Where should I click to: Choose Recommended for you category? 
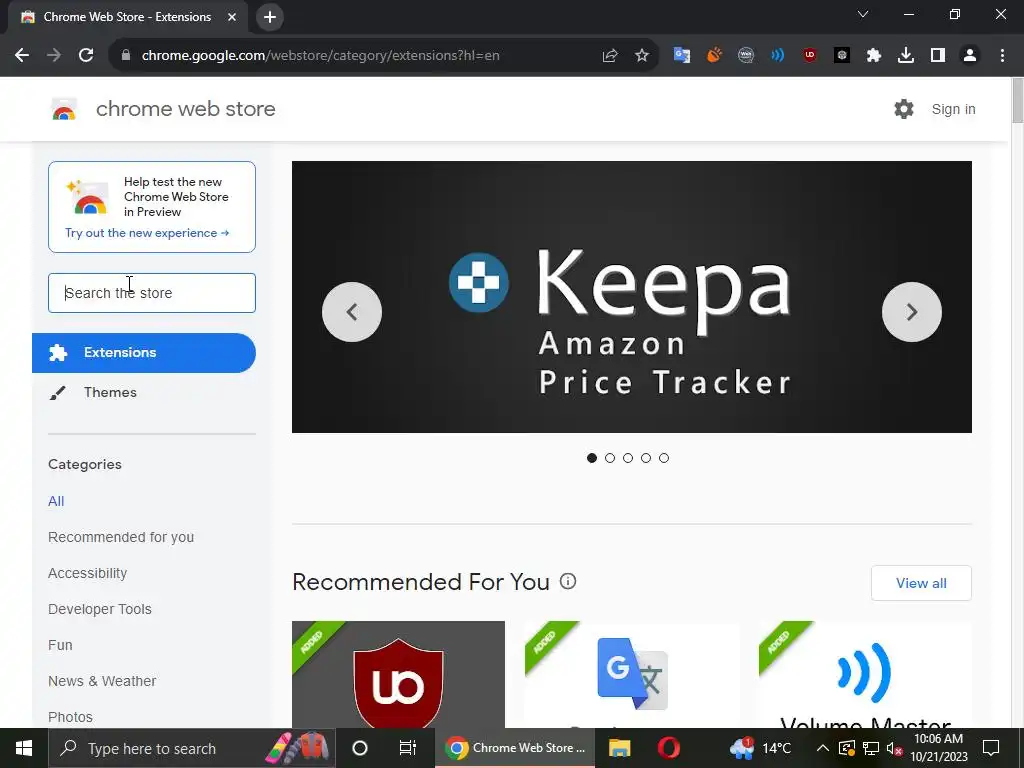(121, 537)
